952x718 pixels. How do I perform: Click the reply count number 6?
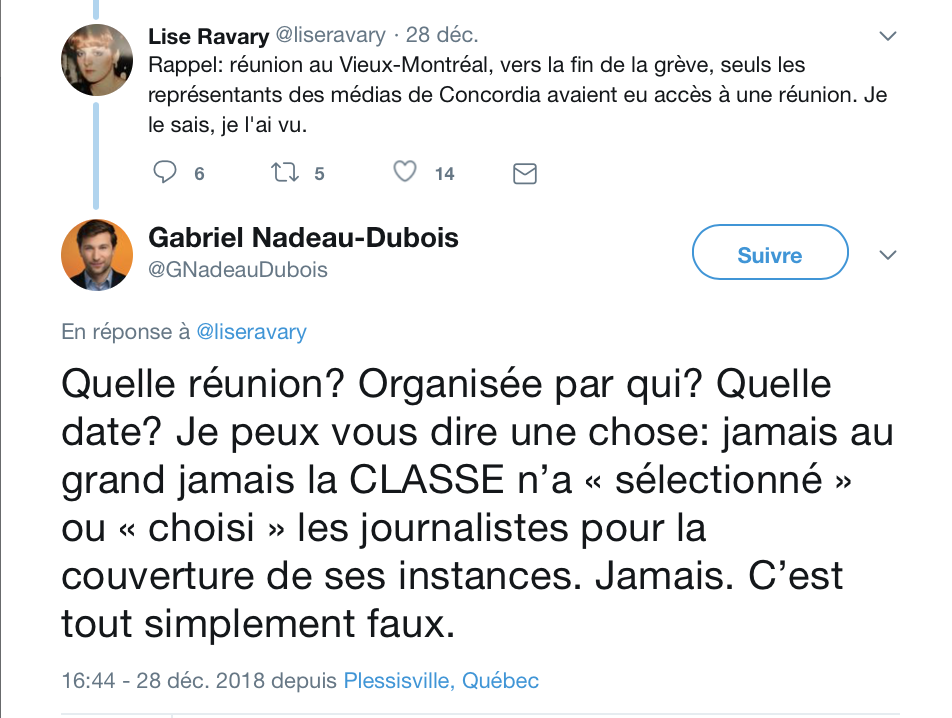(x=199, y=174)
